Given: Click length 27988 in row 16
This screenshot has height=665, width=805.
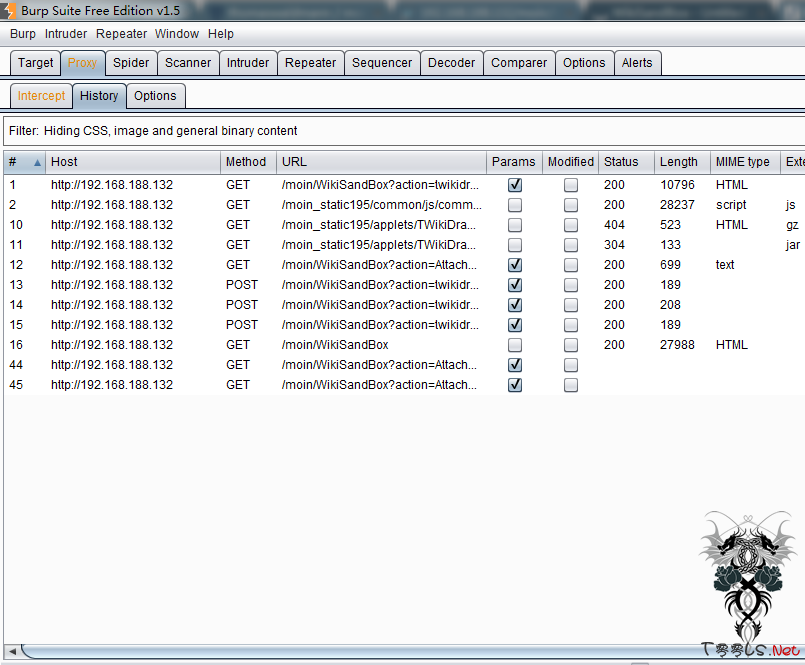Looking at the screenshot, I should tap(677, 345).
